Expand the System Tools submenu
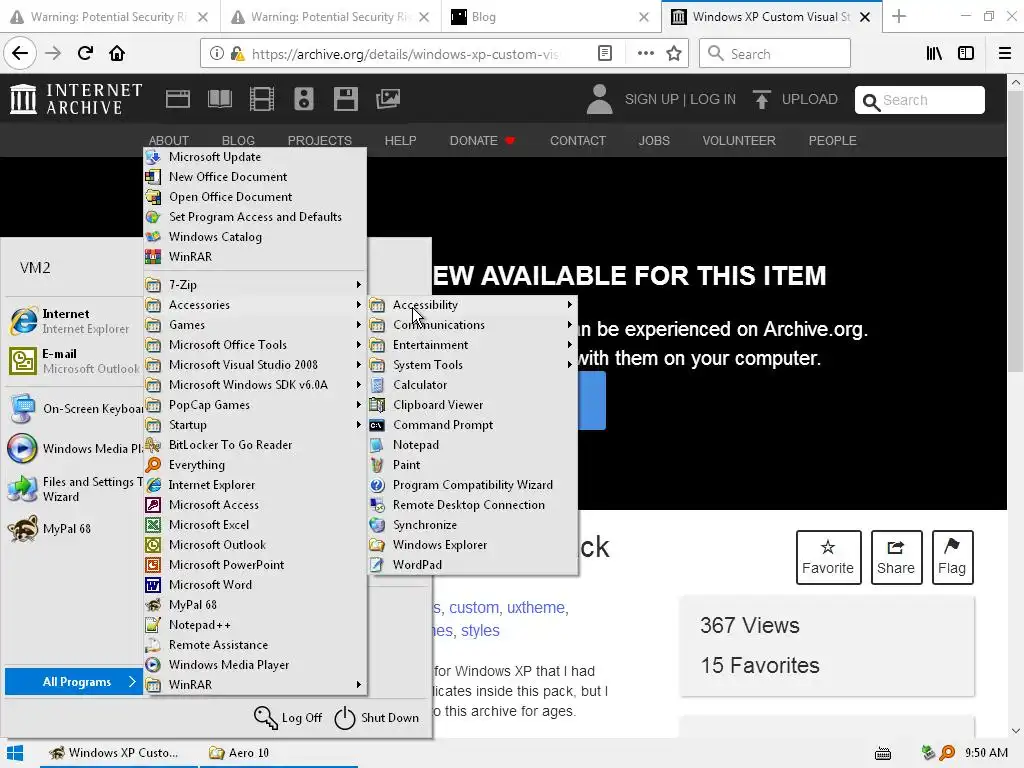Image resolution: width=1024 pixels, height=768 pixels. 473,365
